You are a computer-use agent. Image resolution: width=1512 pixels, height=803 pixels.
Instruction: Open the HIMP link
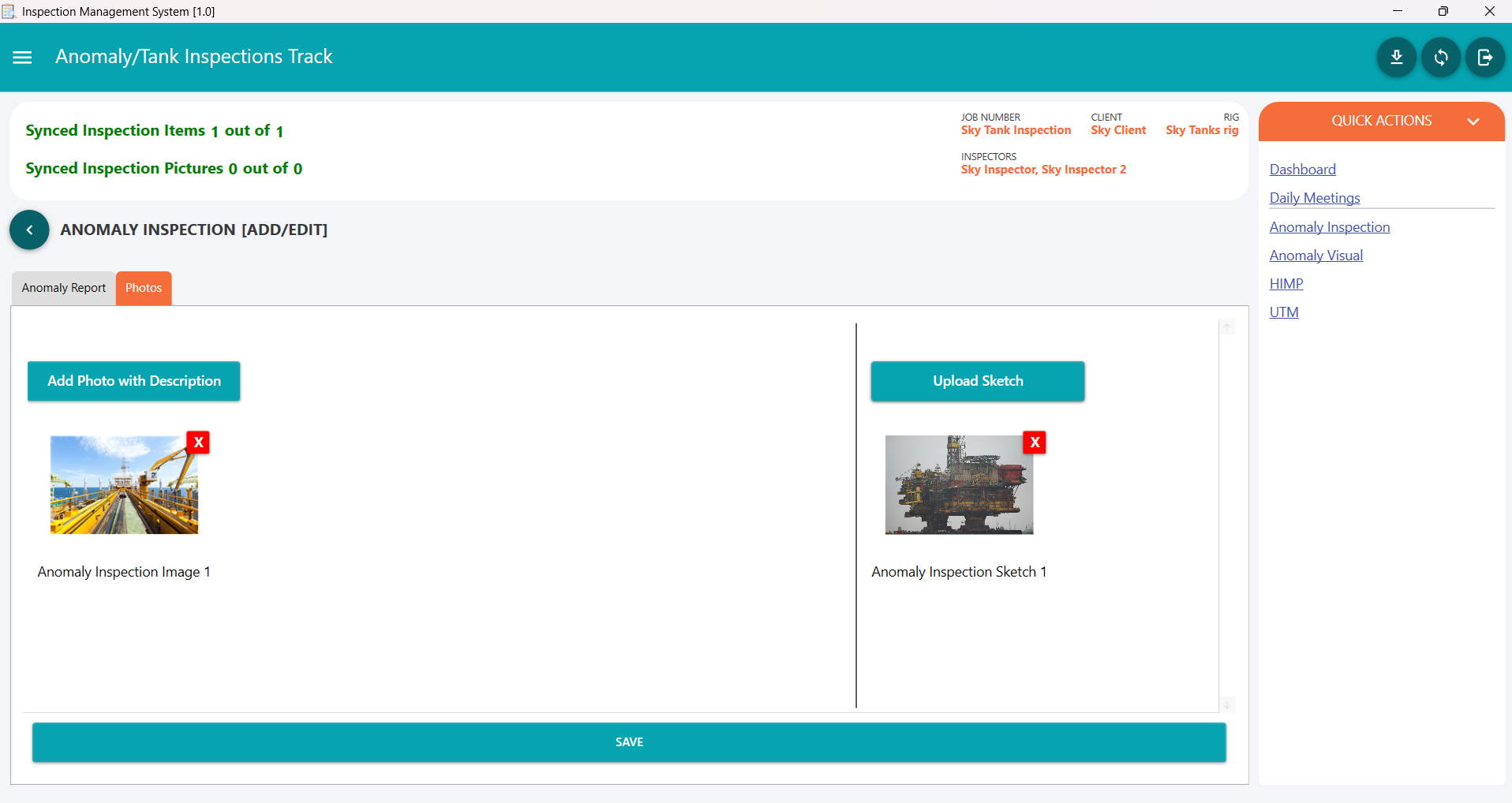click(x=1286, y=284)
